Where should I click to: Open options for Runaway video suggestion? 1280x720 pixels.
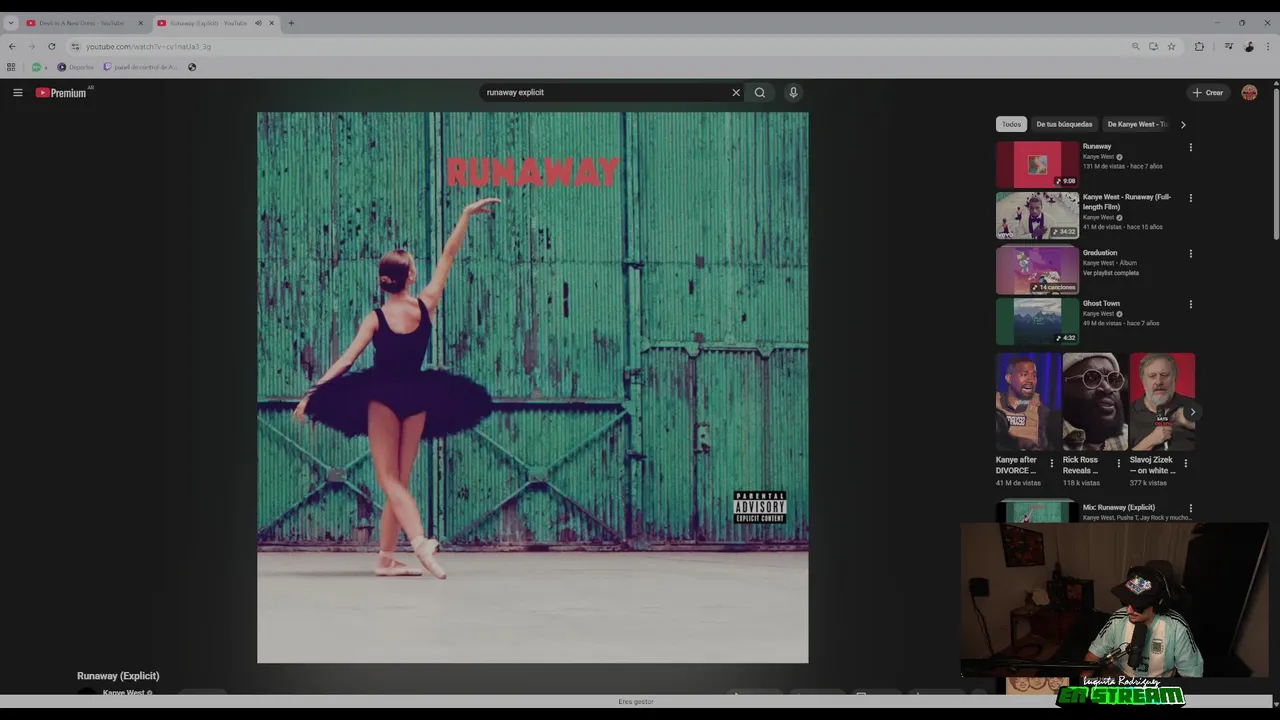click(1190, 147)
